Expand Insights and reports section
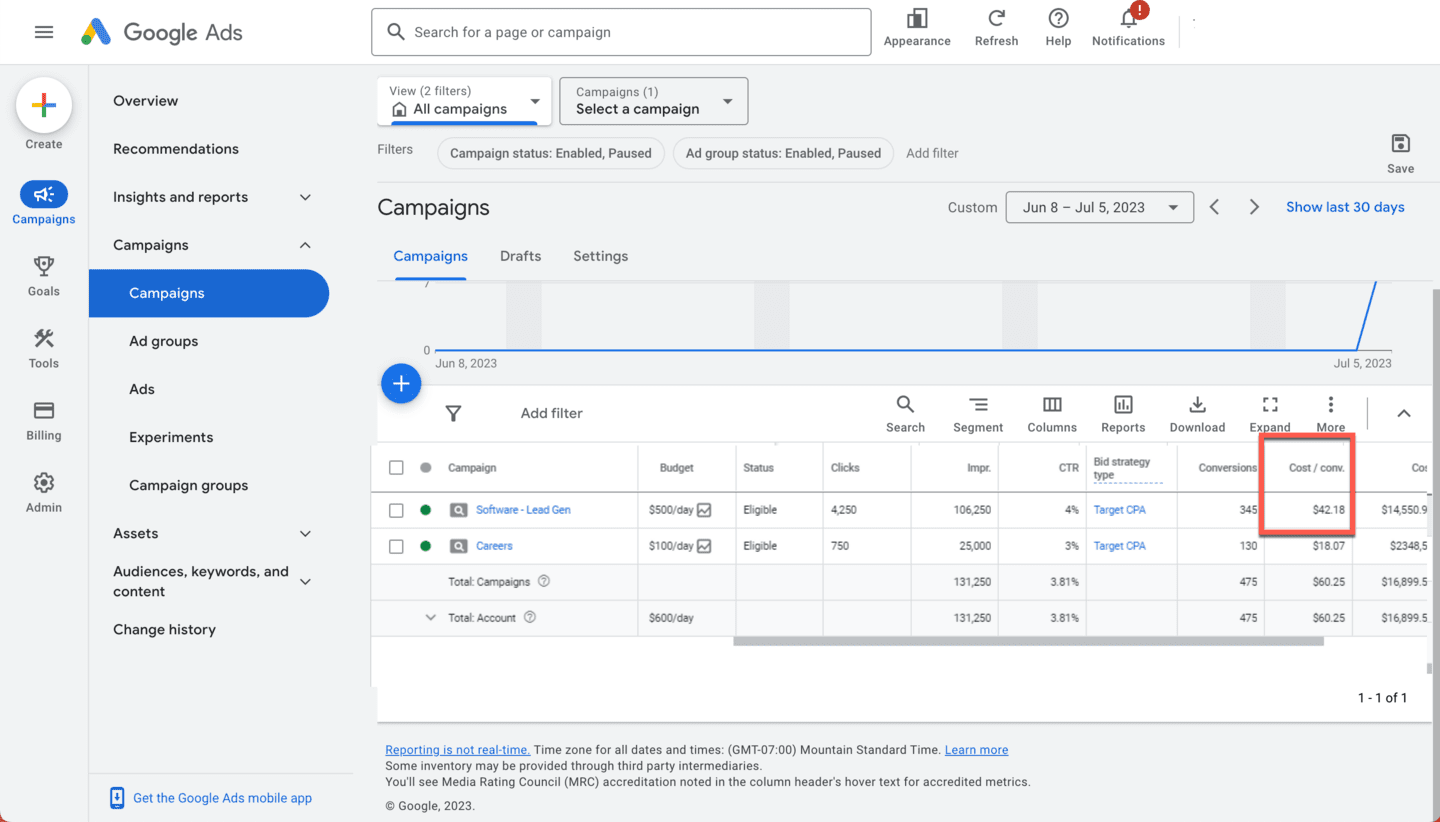Screen dimensions: 1440x822 click(306, 197)
